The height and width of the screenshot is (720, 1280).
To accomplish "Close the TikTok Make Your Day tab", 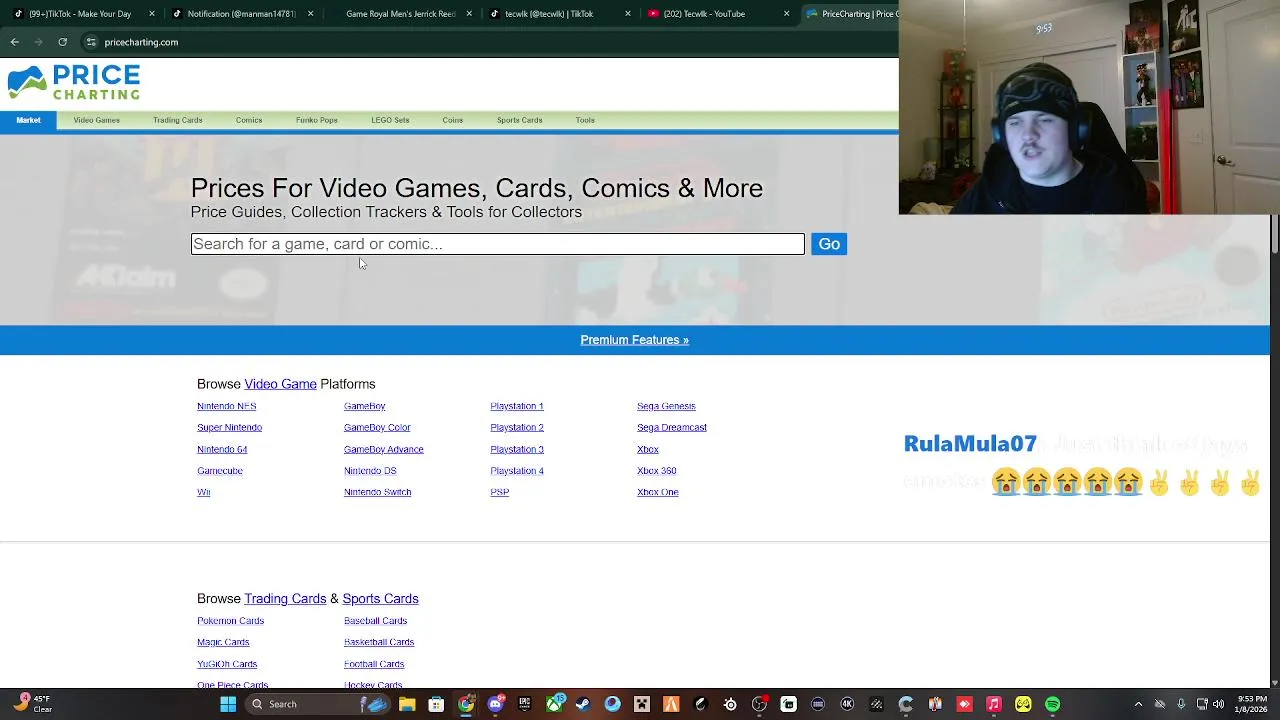I will click(x=152, y=14).
